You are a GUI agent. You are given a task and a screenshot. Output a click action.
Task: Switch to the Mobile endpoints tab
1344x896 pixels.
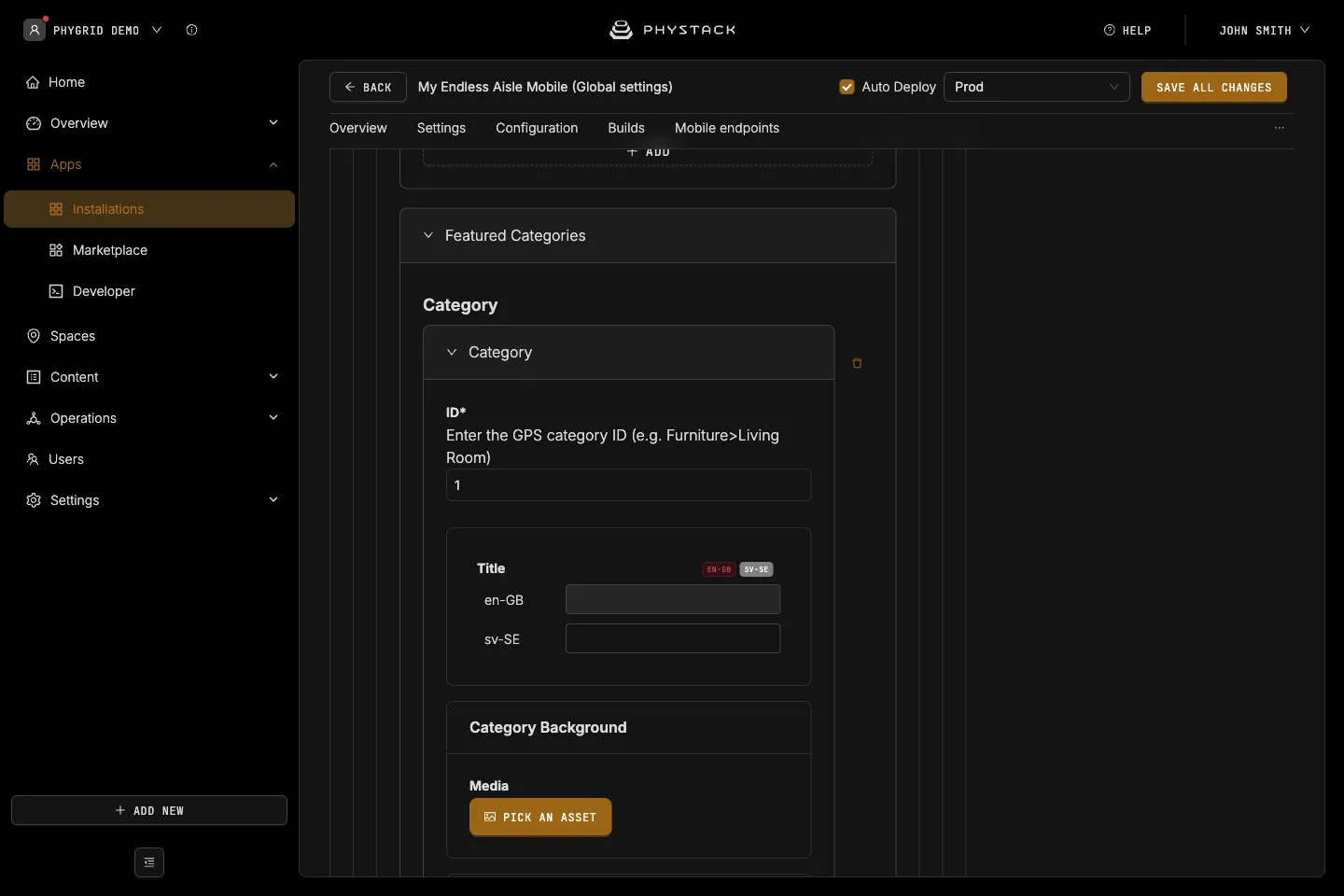coord(727,128)
